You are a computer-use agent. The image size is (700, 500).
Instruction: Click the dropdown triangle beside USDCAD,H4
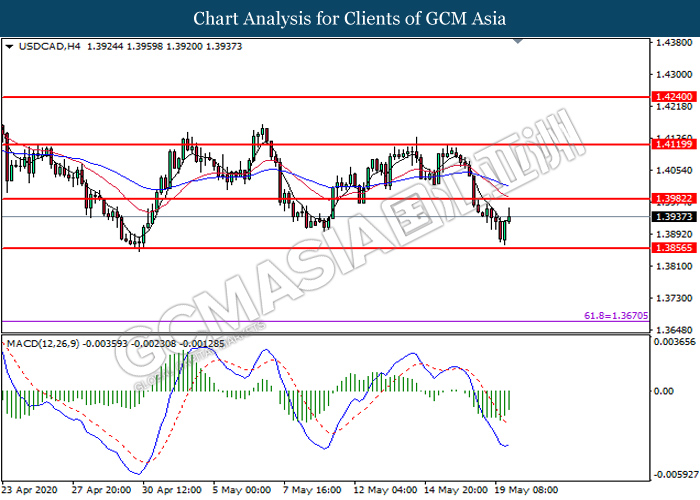tap(9, 46)
